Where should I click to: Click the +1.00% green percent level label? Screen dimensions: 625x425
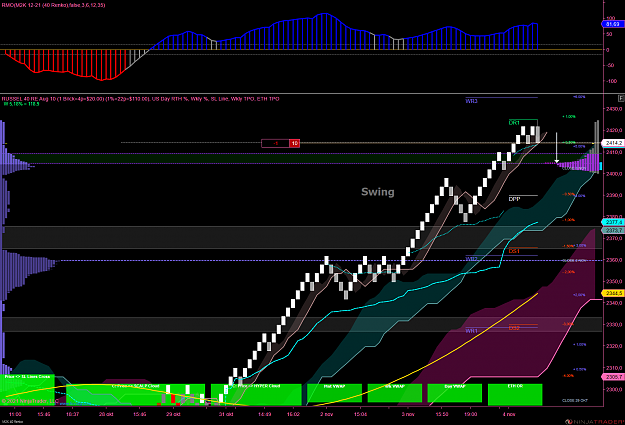[x=569, y=117]
